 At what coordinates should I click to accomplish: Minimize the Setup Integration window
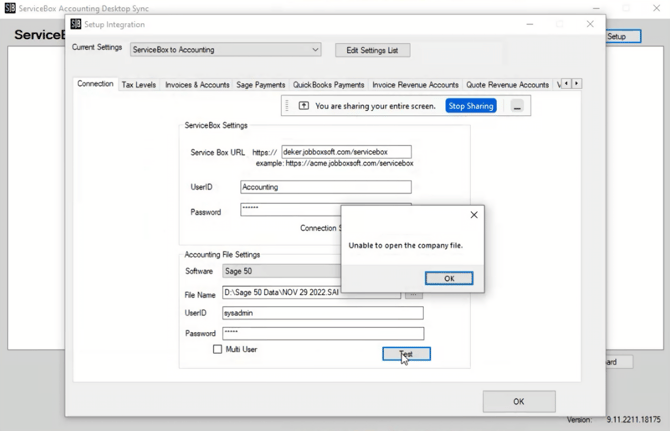point(530,24)
